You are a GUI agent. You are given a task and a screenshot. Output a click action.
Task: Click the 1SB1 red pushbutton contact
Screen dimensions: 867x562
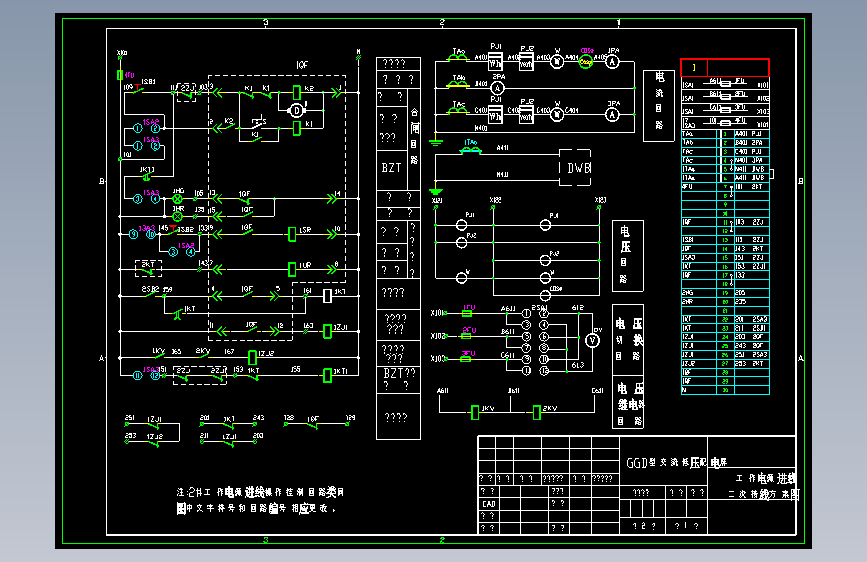pos(137,90)
